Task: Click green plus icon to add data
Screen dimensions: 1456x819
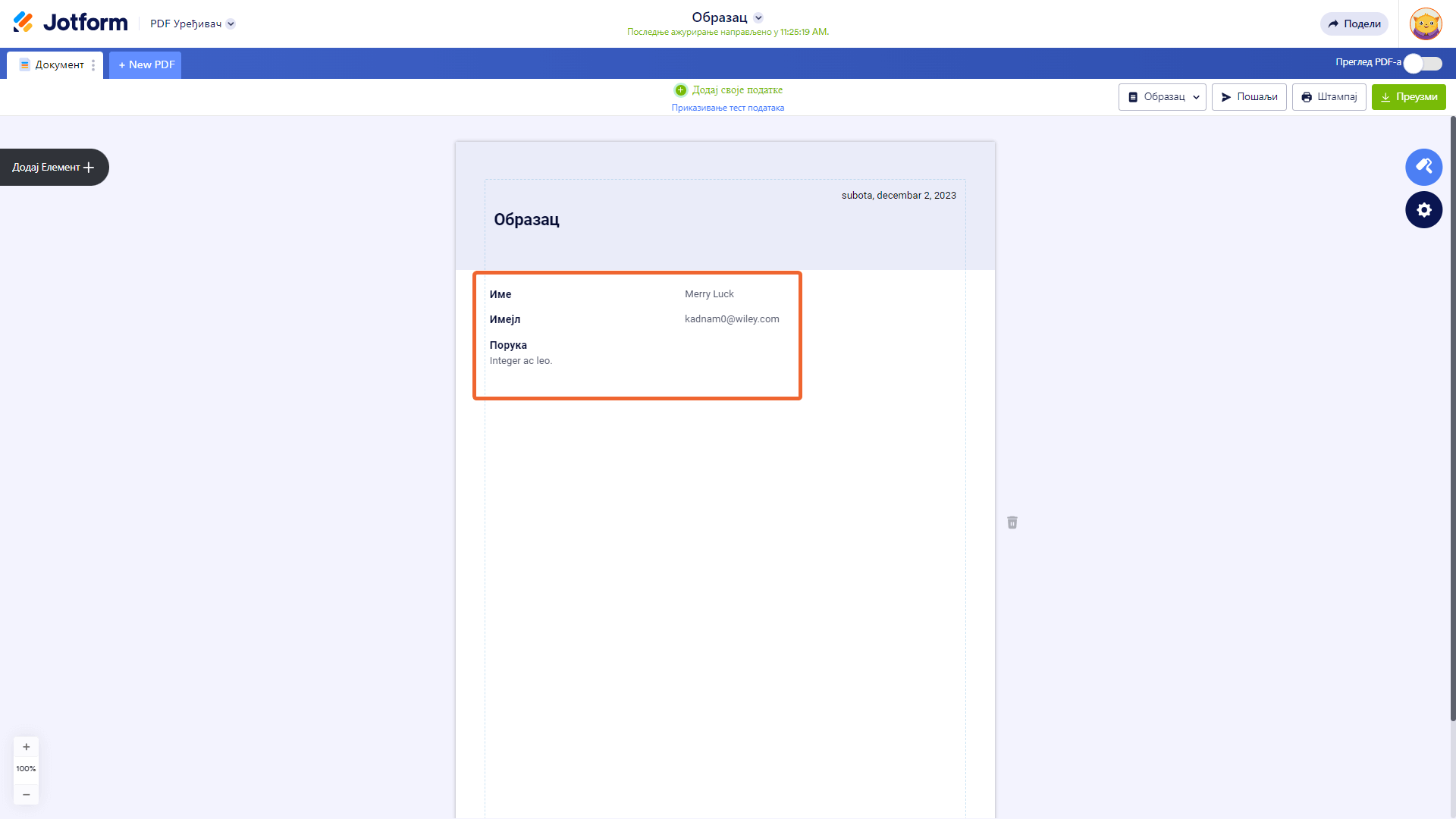Action: [x=680, y=90]
